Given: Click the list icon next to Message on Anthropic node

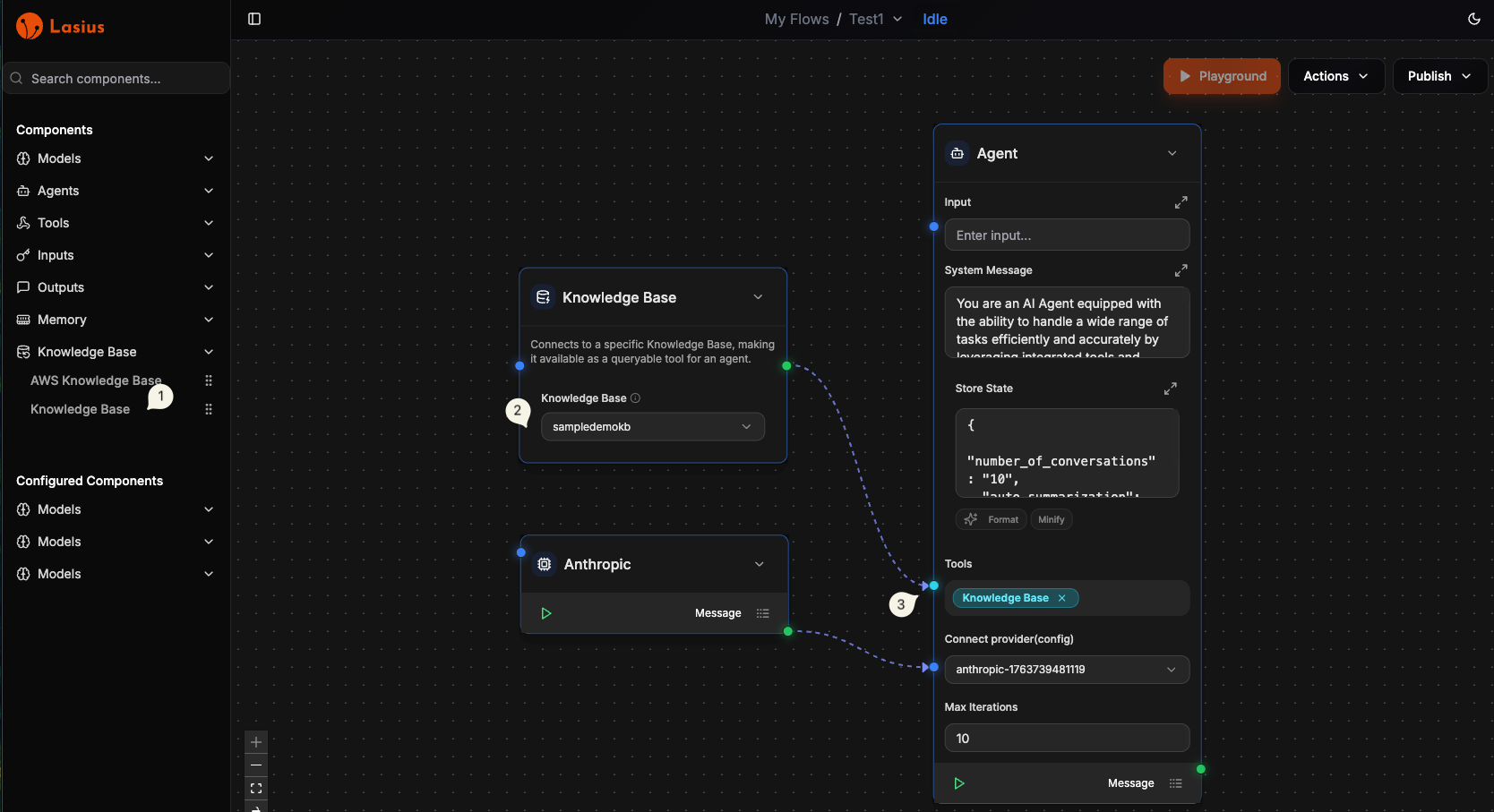Looking at the screenshot, I should (762, 613).
